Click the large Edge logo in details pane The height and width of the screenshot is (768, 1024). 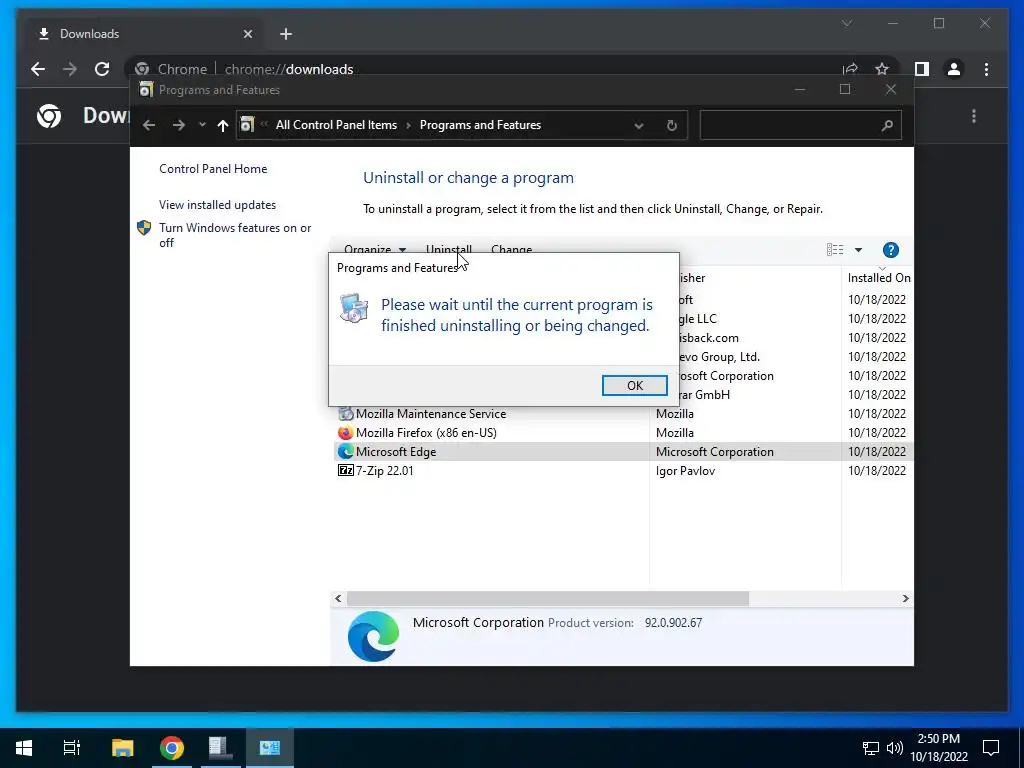click(373, 636)
